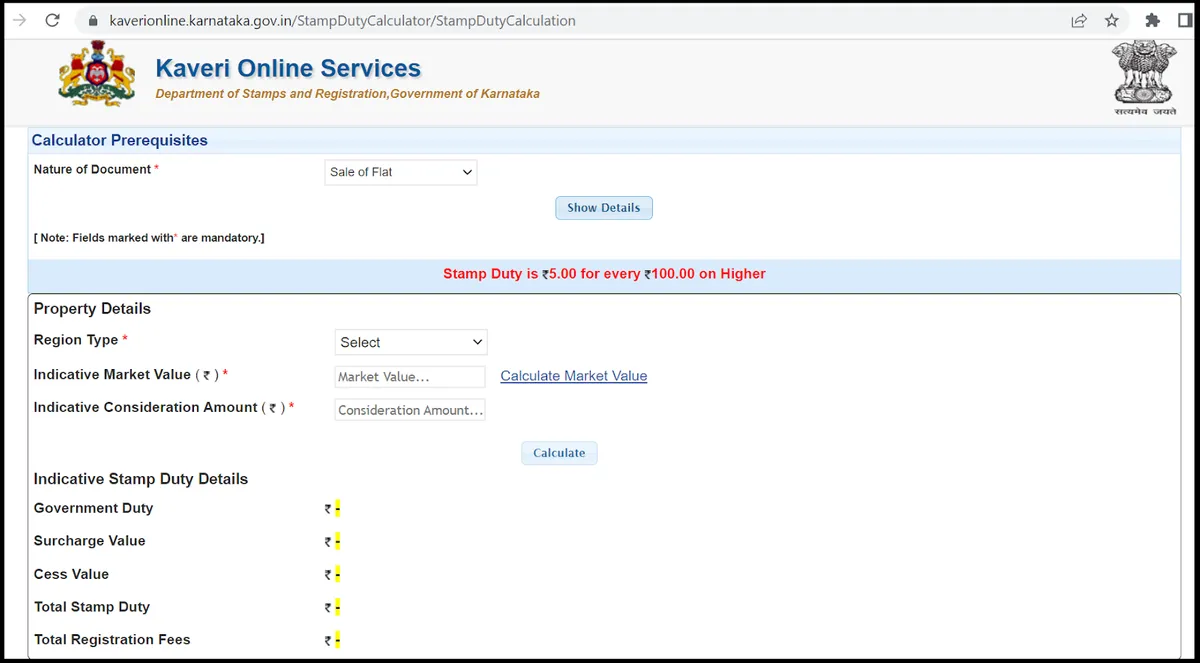1200x663 pixels.
Task: View site information via the padlock icon
Action: coord(93,20)
